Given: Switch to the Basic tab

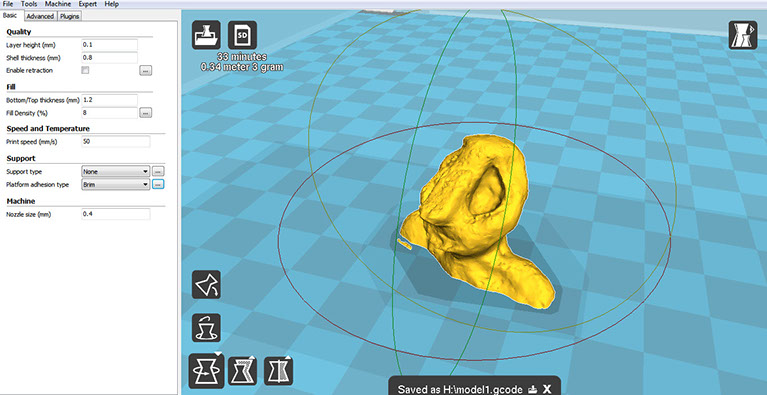Looking at the screenshot, I should tap(10, 16).
